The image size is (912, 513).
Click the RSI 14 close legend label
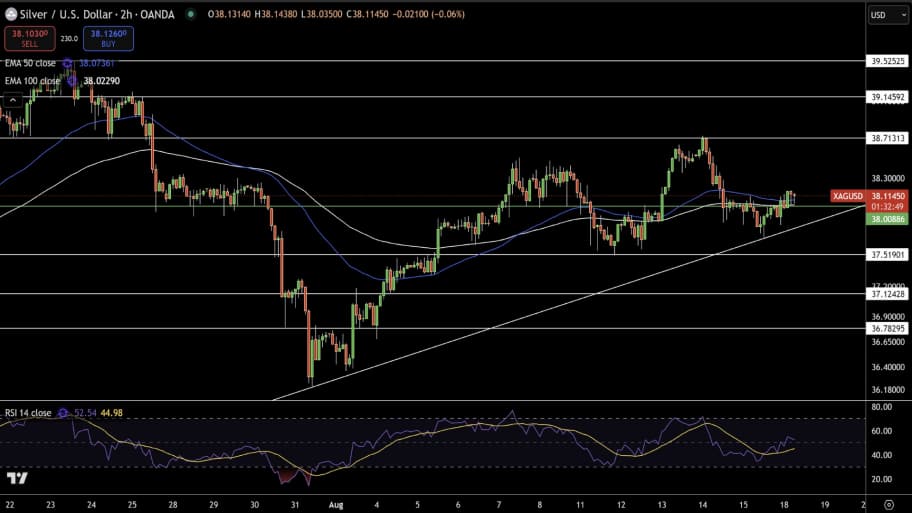click(x=28, y=413)
